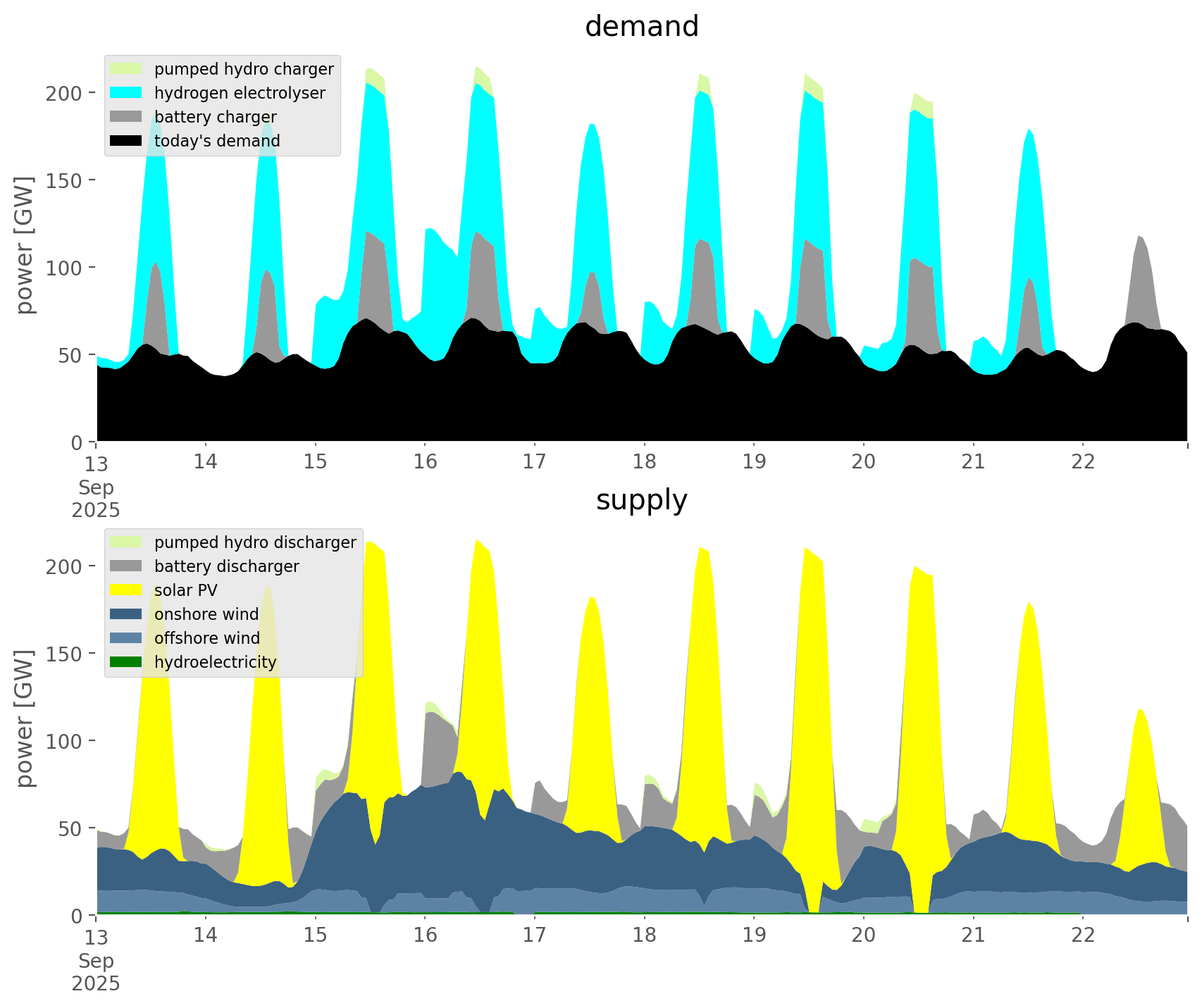Click the 200 y-axis tick on demand chart
1202x1008 pixels.
[64, 93]
